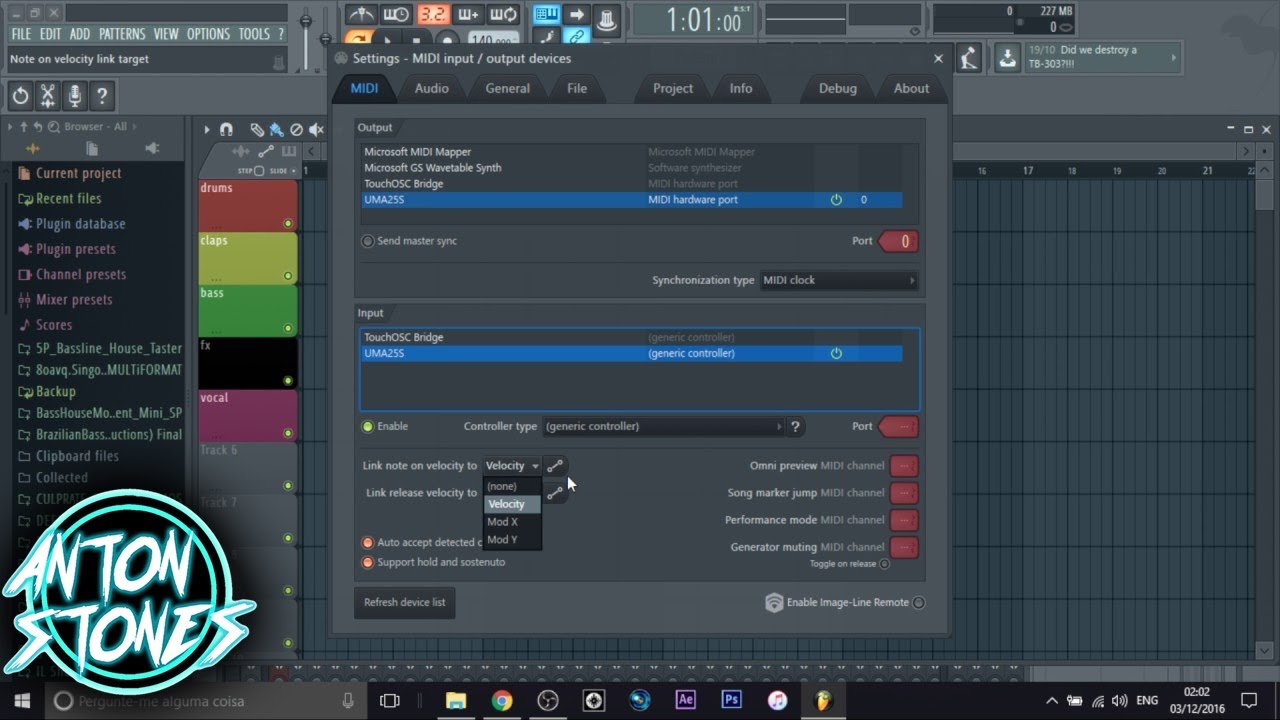Click the microphone recording icon
This screenshot has width=1280, height=720.
point(74,96)
